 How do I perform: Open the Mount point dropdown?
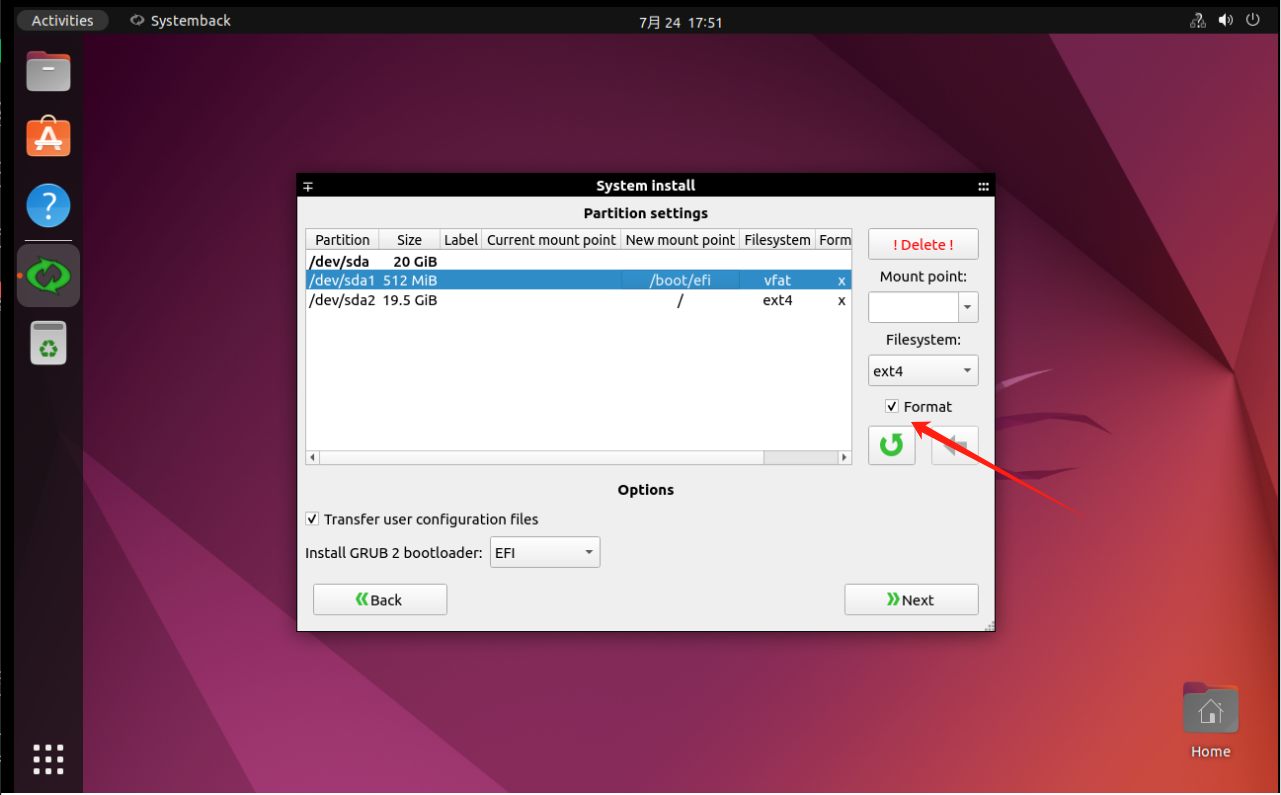pyautogui.click(x=966, y=307)
